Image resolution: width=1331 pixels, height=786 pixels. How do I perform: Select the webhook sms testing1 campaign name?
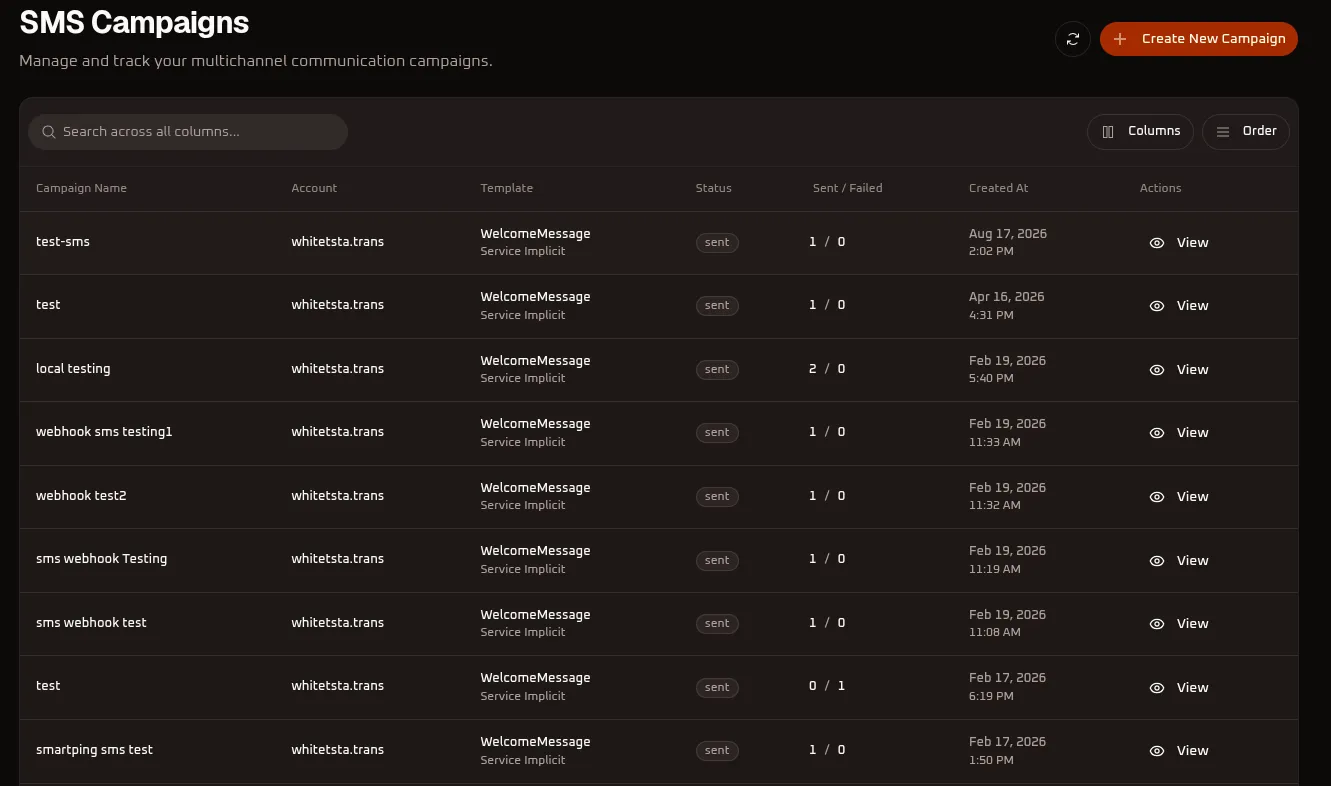(104, 432)
